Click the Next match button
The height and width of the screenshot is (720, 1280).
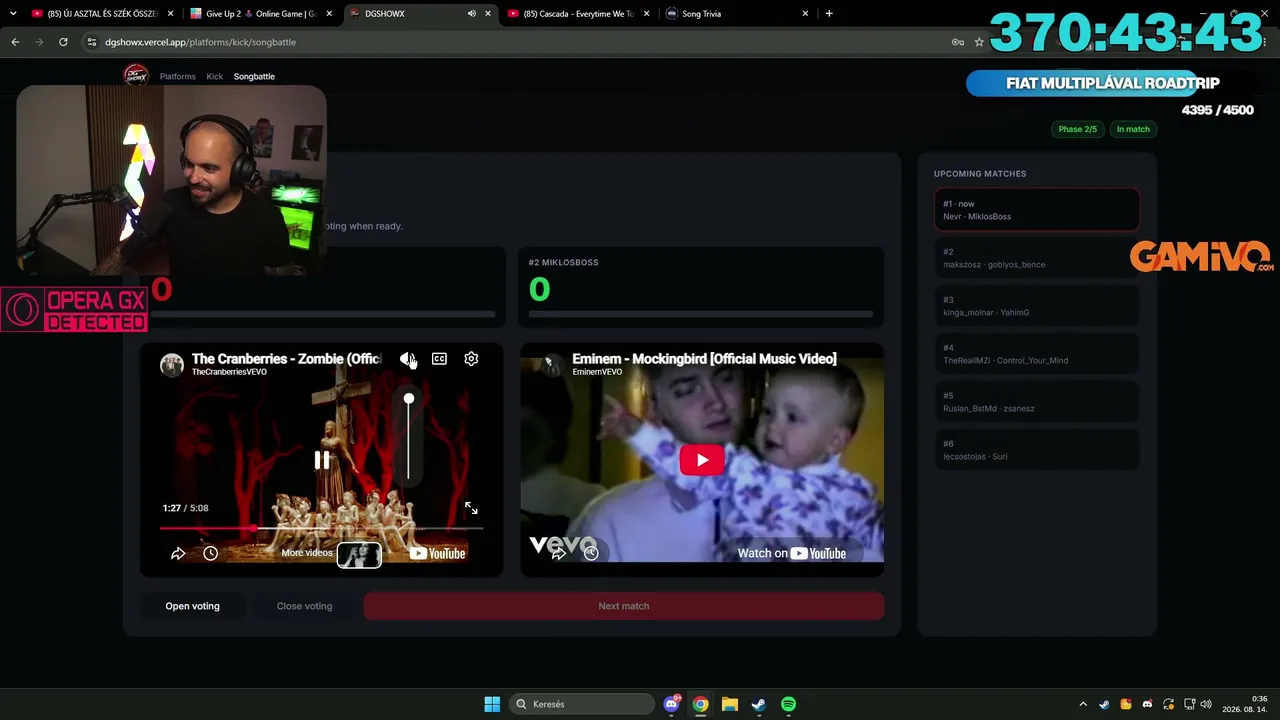coord(623,606)
